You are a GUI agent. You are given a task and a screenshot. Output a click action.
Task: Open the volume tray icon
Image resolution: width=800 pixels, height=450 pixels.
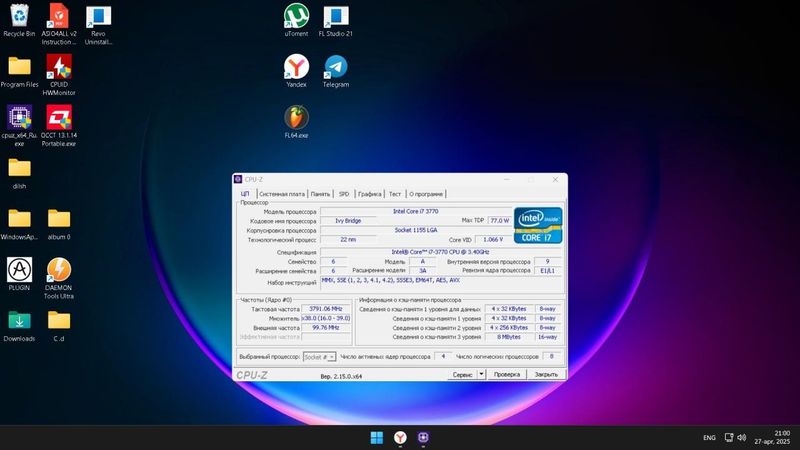click(742, 438)
